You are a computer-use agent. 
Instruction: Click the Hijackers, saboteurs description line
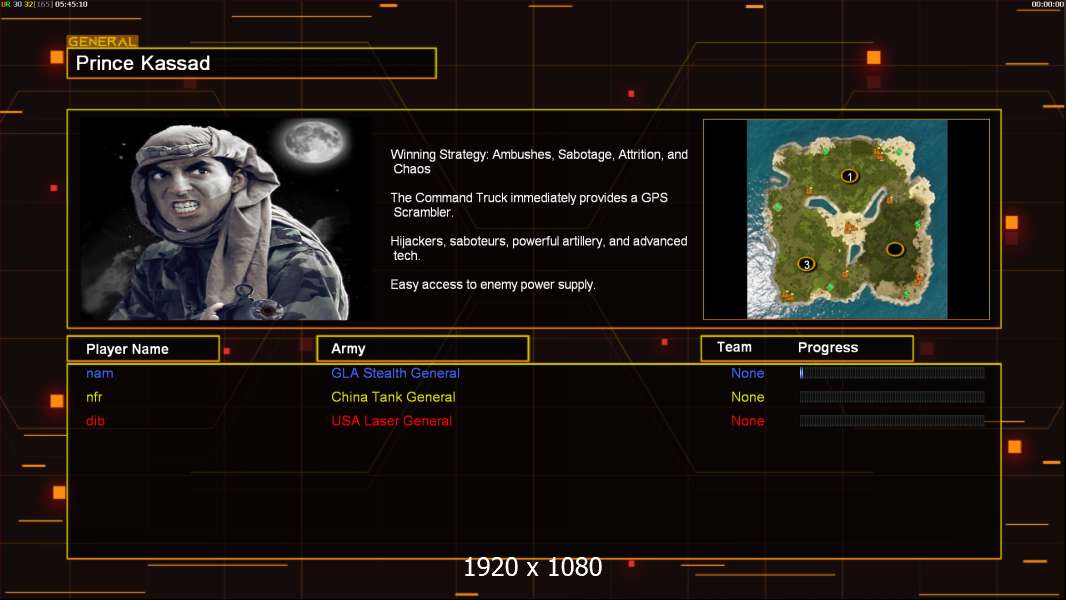(538, 248)
